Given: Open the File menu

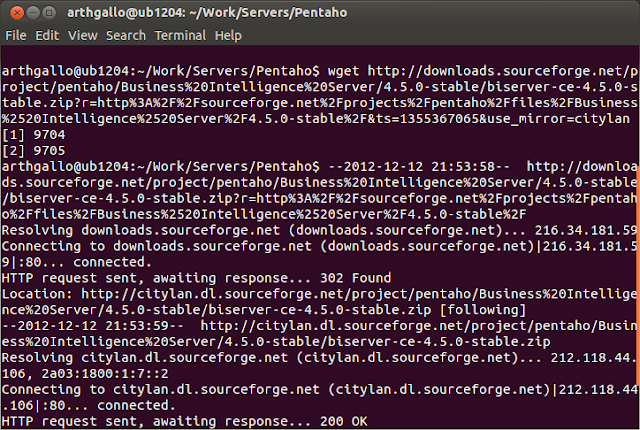Looking at the screenshot, I should (x=16, y=35).
